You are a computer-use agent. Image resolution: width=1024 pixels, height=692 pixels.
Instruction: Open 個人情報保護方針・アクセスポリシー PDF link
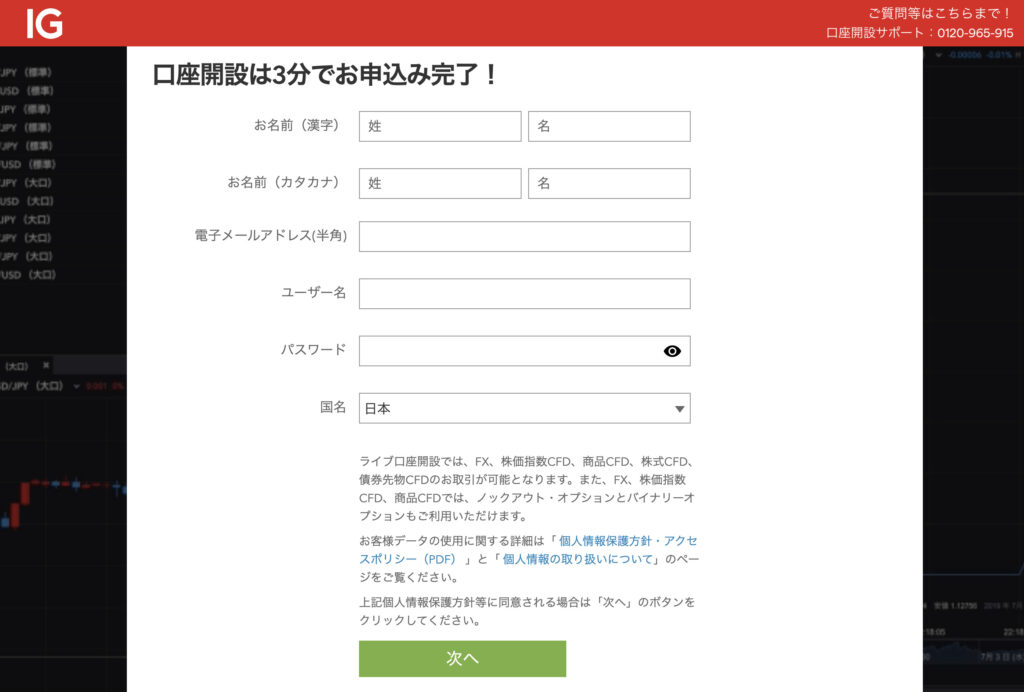(628, 541)
